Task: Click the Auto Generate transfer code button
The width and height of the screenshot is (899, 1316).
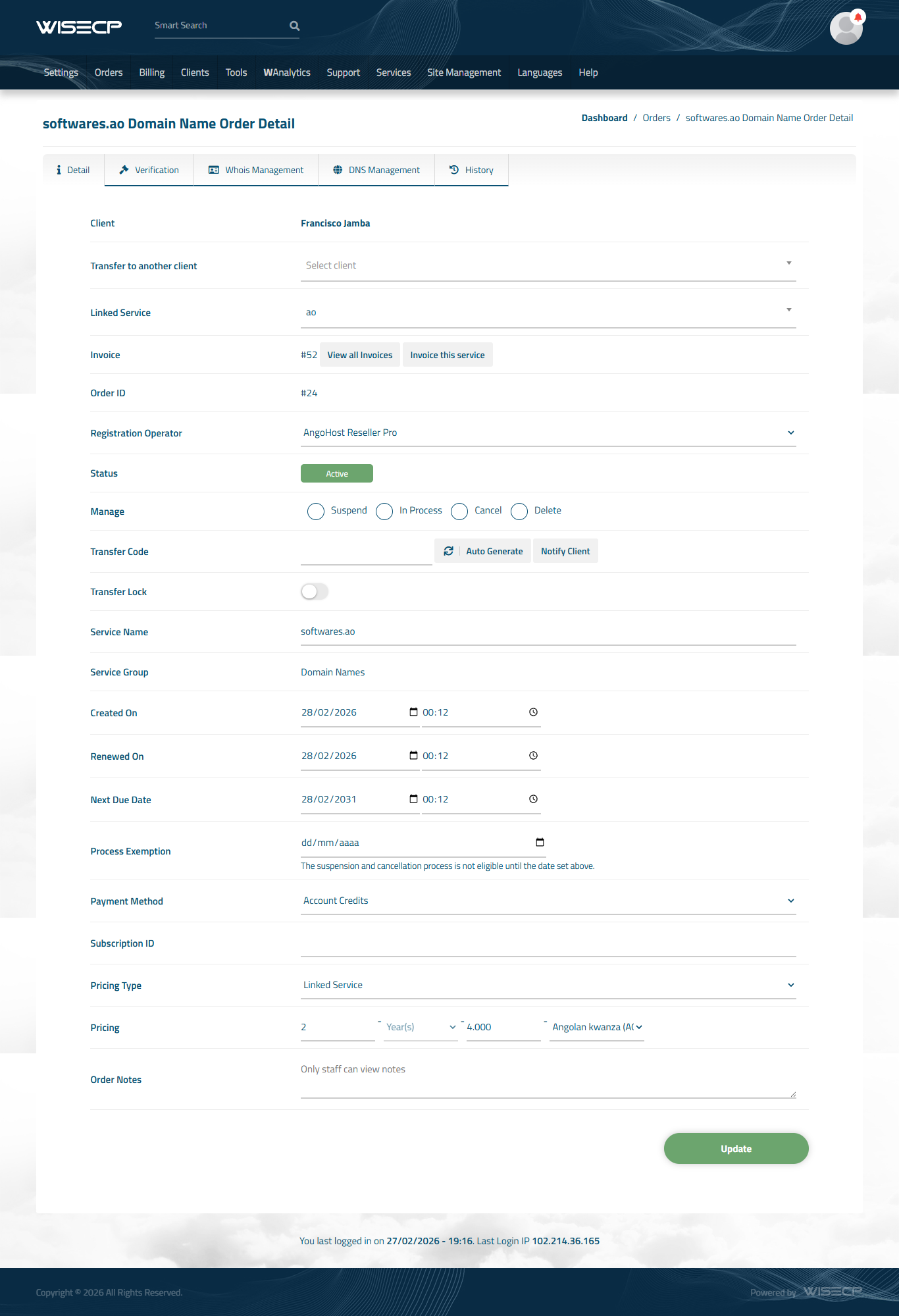Action: tap(483, 551)
